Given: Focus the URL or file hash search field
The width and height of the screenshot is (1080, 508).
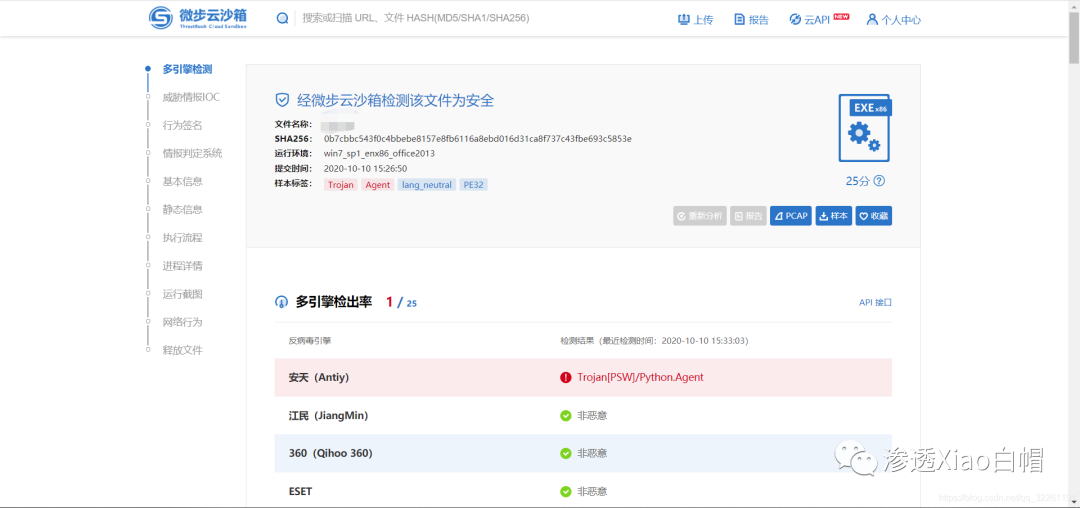Looking at the screenshot, I should 415,19.
